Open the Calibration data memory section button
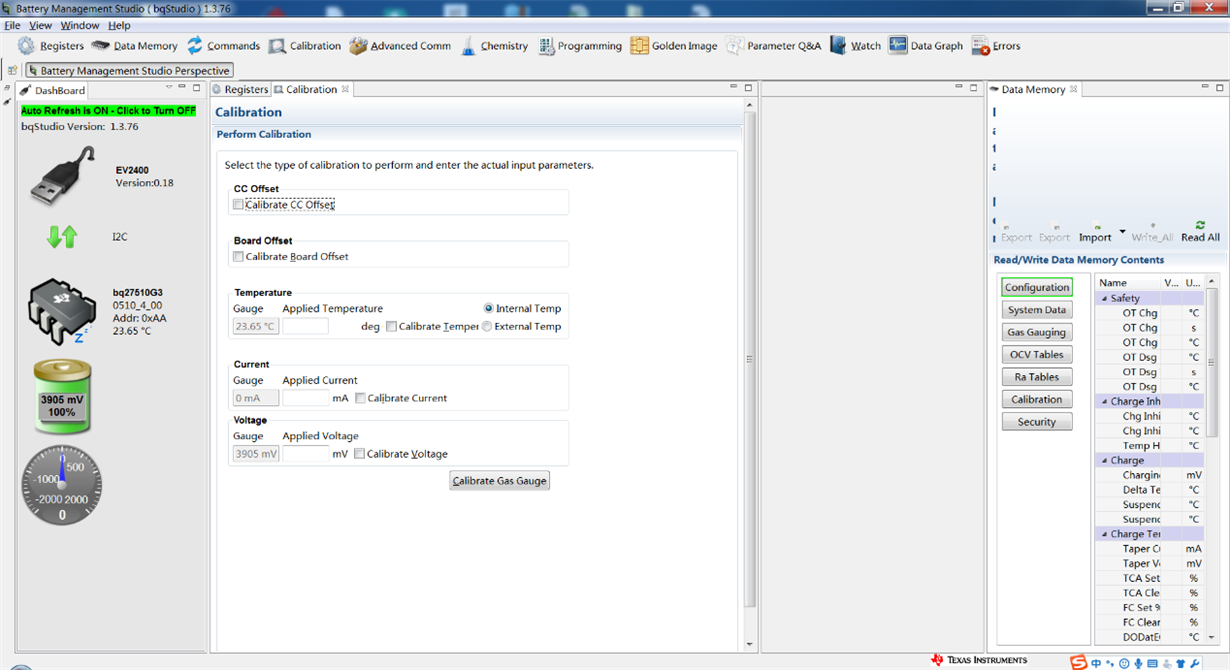Image resolution: width=1230 pixels, height=670 pixels. [x=1037, y=399]
